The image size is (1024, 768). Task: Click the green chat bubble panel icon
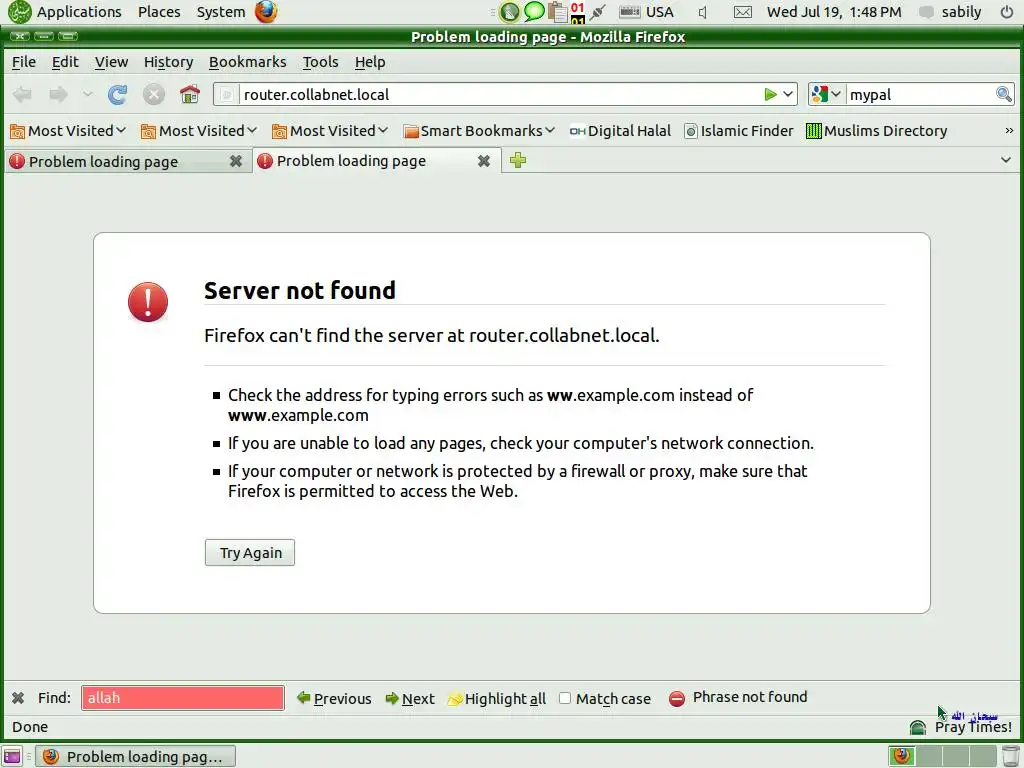(x=534, y=12)
